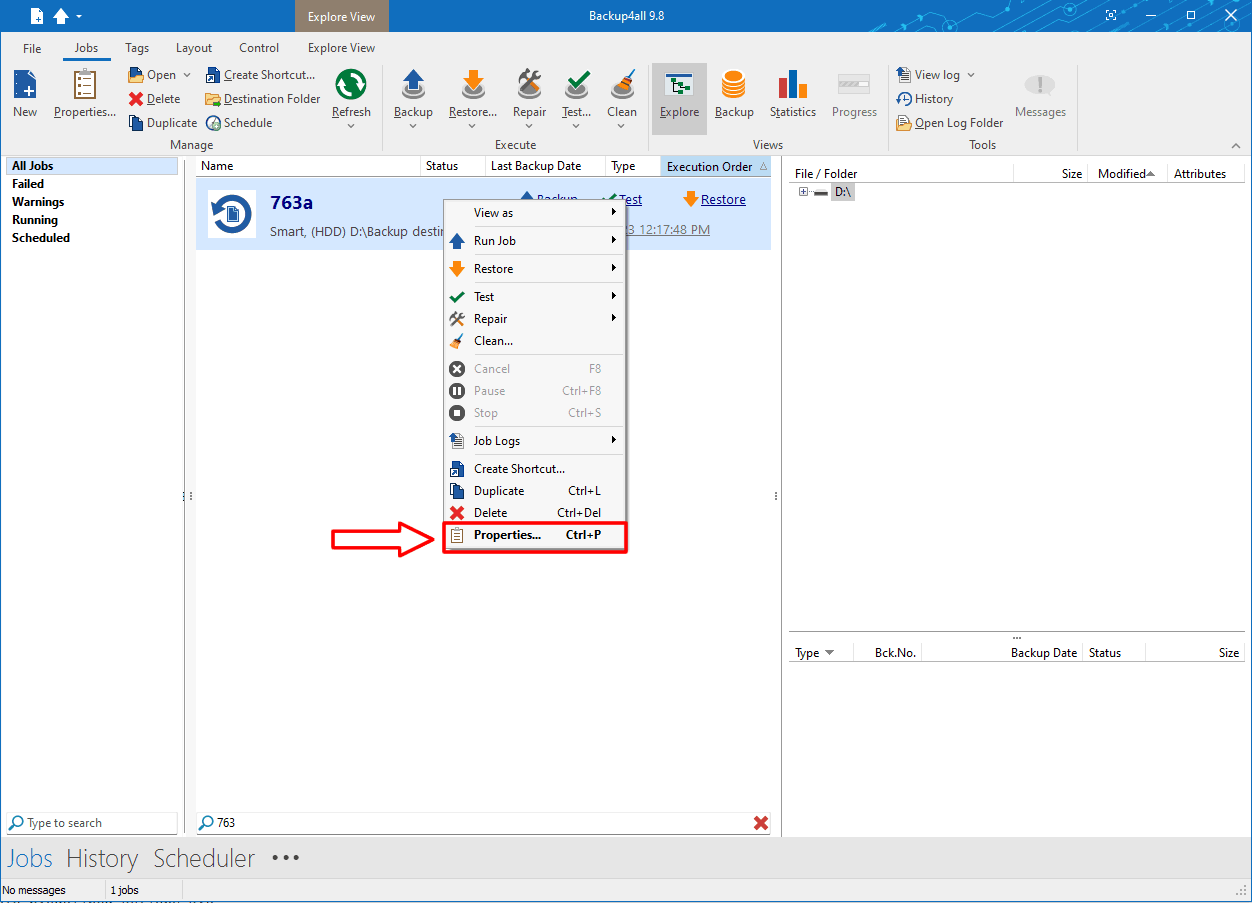
Task: Open the Statistics view
Action: click(x=792, y=95)
